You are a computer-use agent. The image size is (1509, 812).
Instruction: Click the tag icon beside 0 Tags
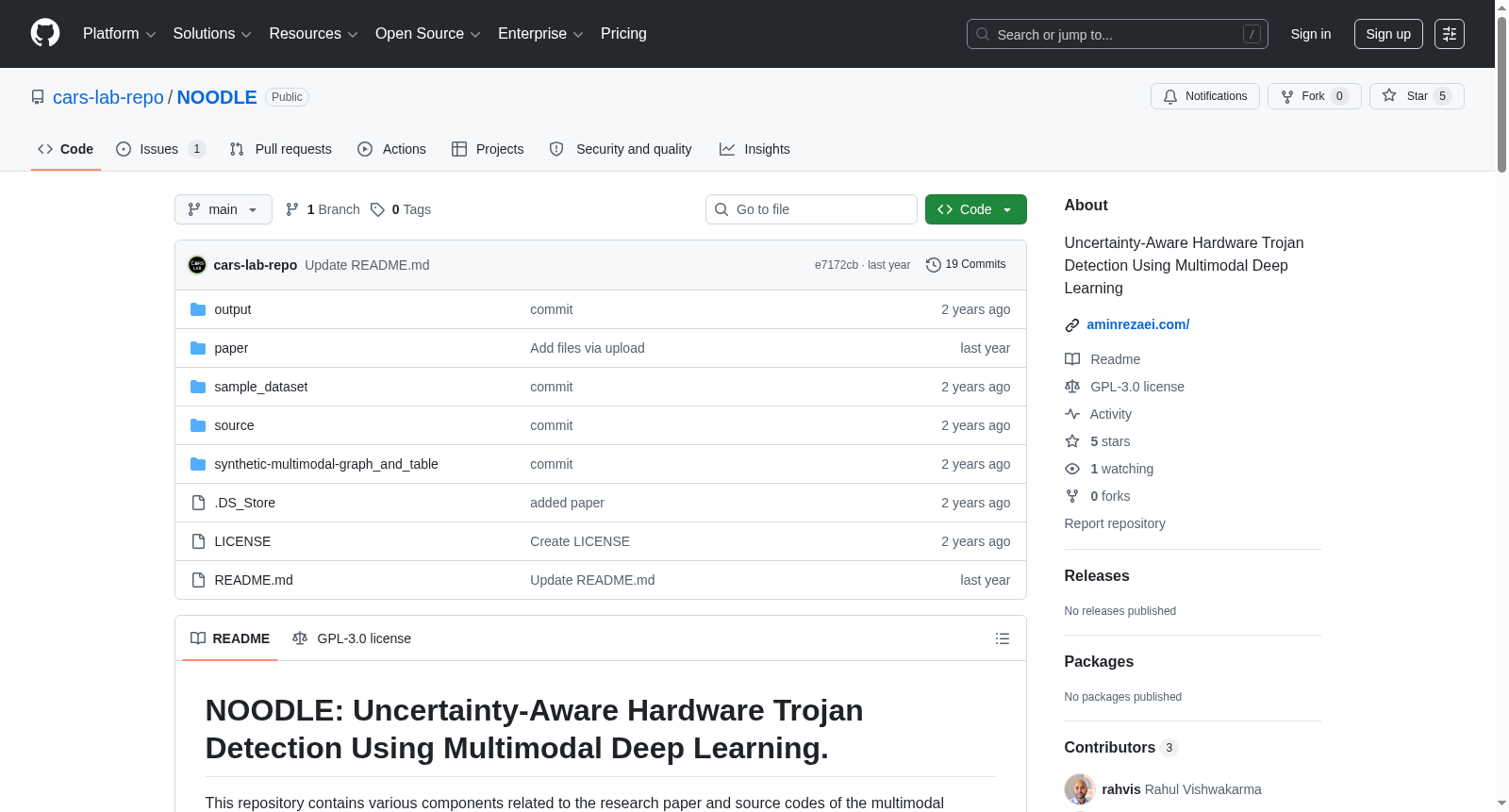(x=377, y=209)
